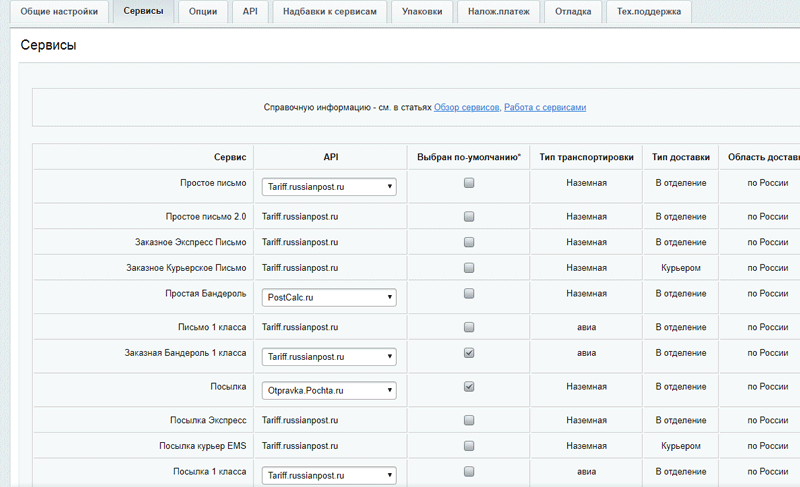Expand Otpravka.Pochta.ru dropdown for Посылка

tap(329, 390)
